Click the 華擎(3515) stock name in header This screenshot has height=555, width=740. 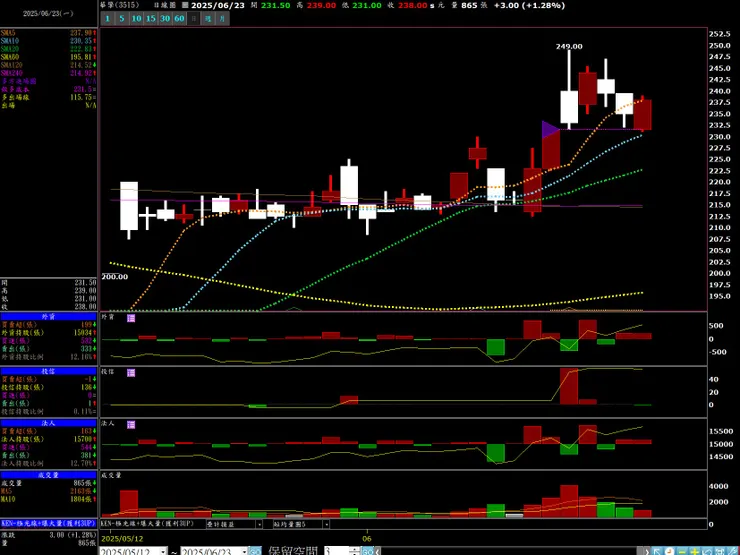[120, 5]
